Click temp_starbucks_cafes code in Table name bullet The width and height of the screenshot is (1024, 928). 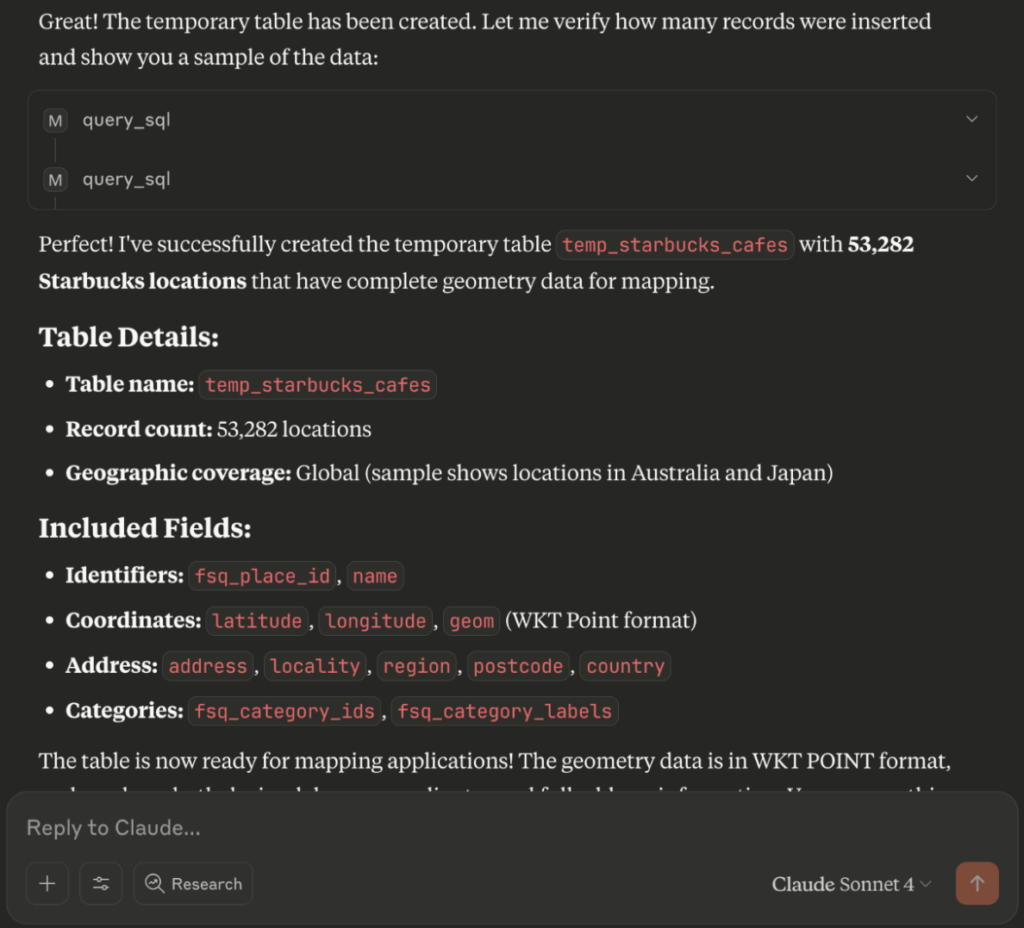tap(318, 385)
